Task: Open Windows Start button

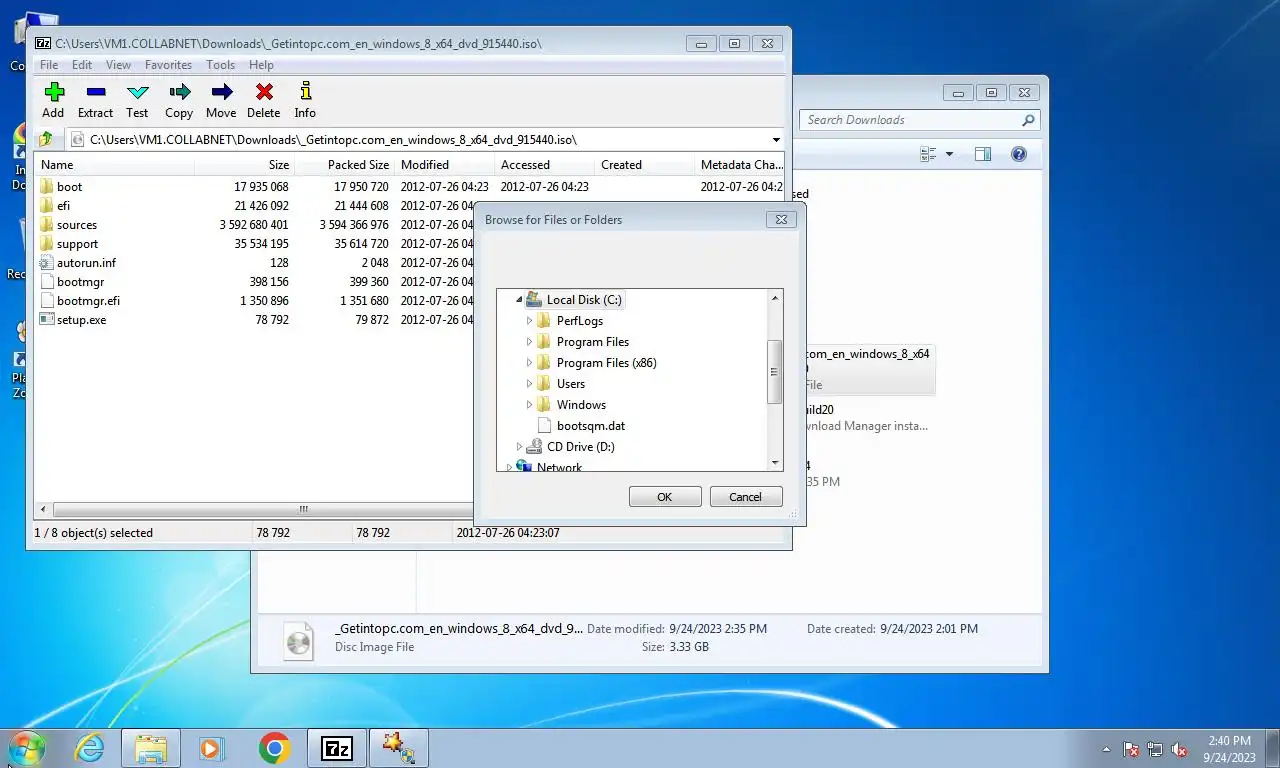Action: [26, 748]
